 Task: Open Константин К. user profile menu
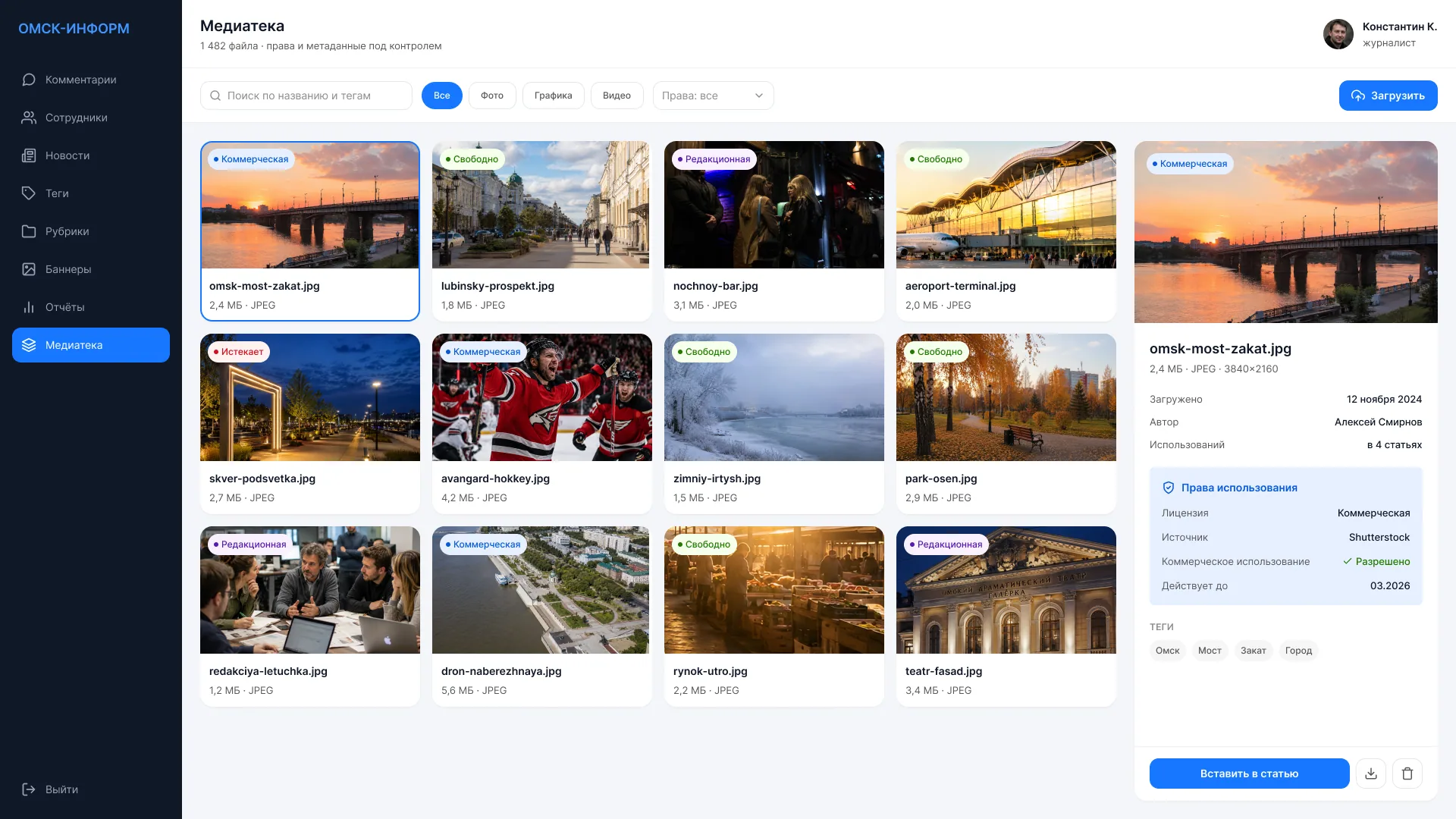coord(1380,34)
